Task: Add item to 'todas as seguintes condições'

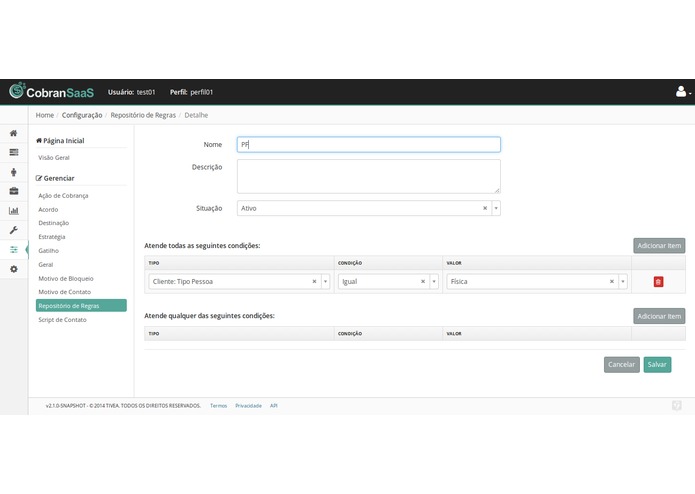Action: pos(659,245)
